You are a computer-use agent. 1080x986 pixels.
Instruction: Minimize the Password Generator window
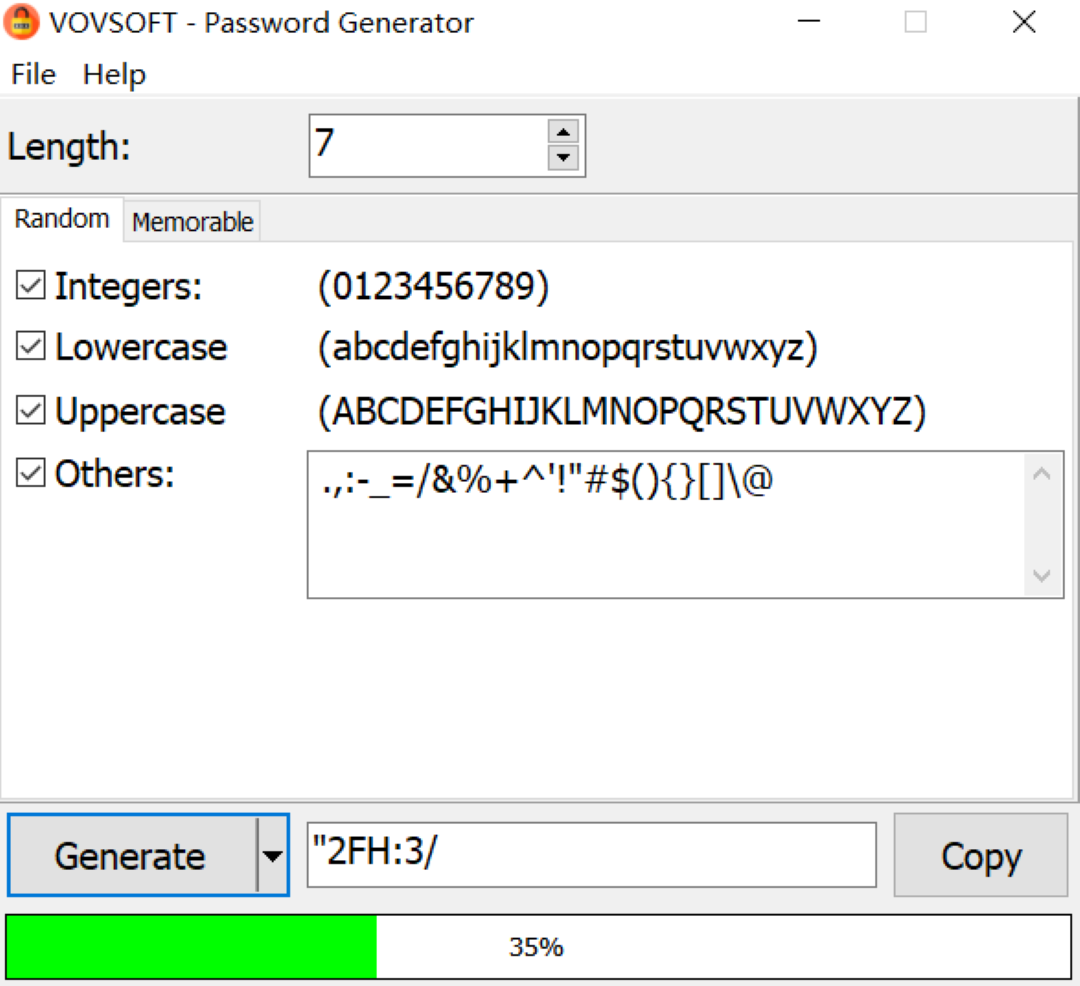point(809,22)
